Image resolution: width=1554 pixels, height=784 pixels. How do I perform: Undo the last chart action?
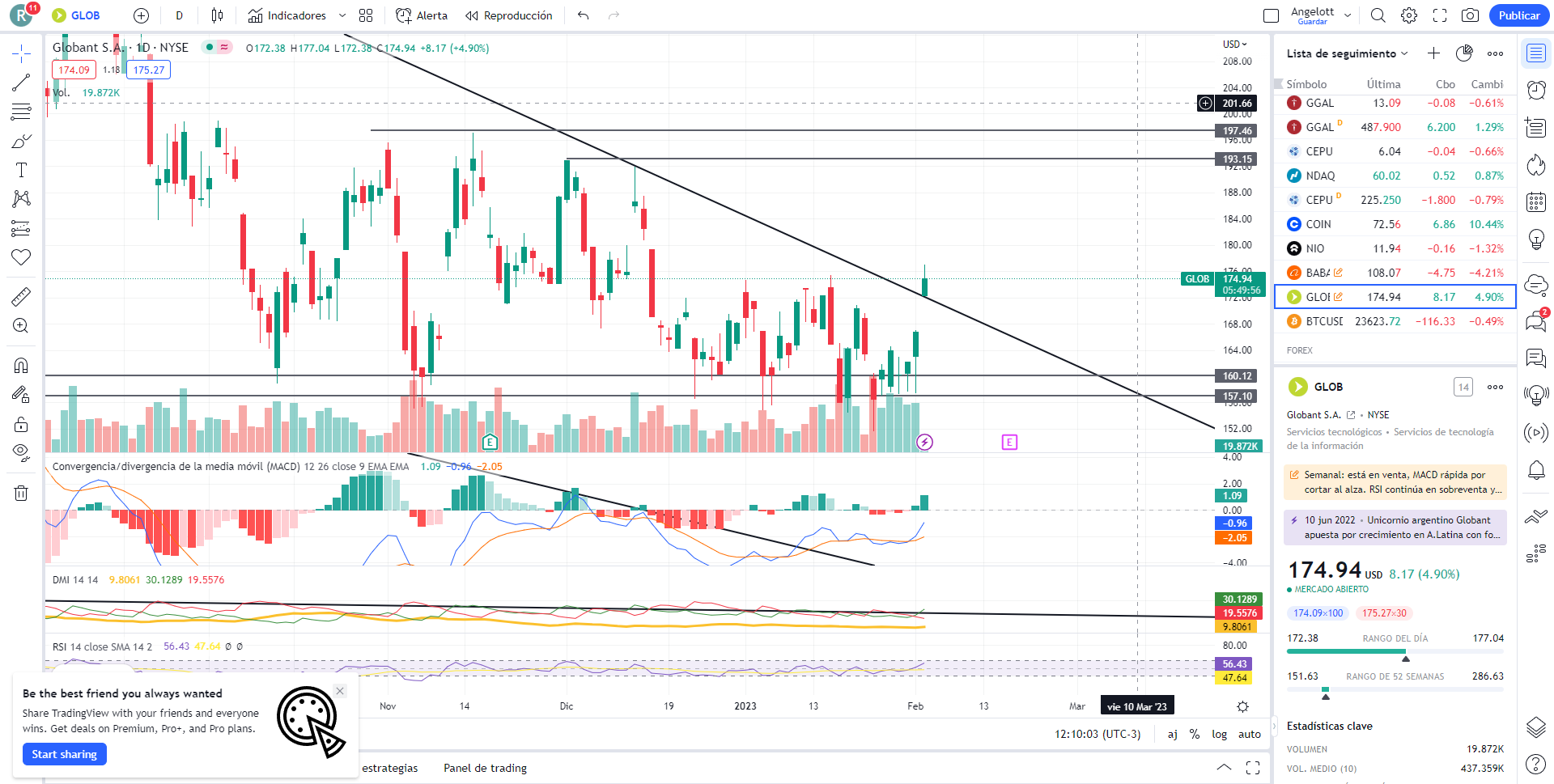[x=584, y=15]
